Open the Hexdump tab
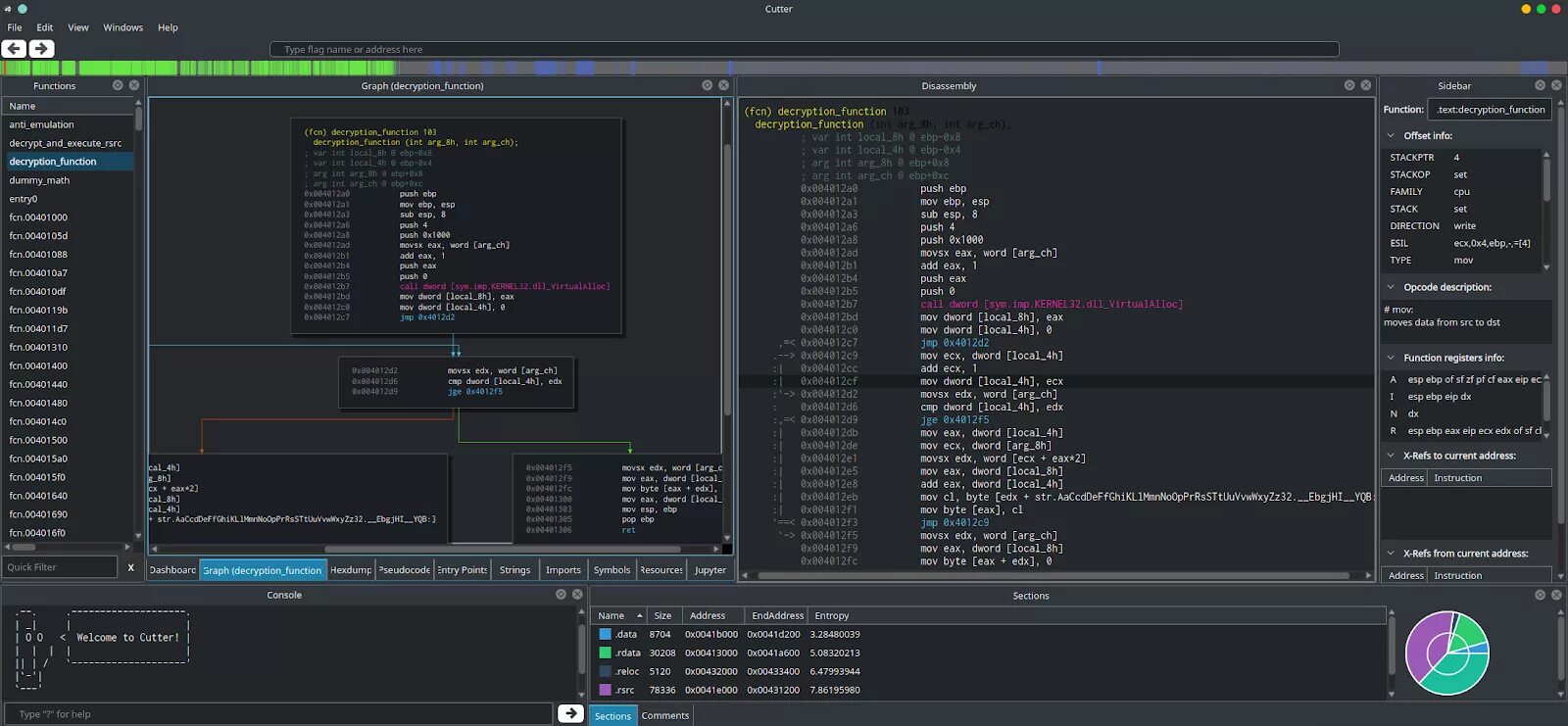 (x=351, y=570)
